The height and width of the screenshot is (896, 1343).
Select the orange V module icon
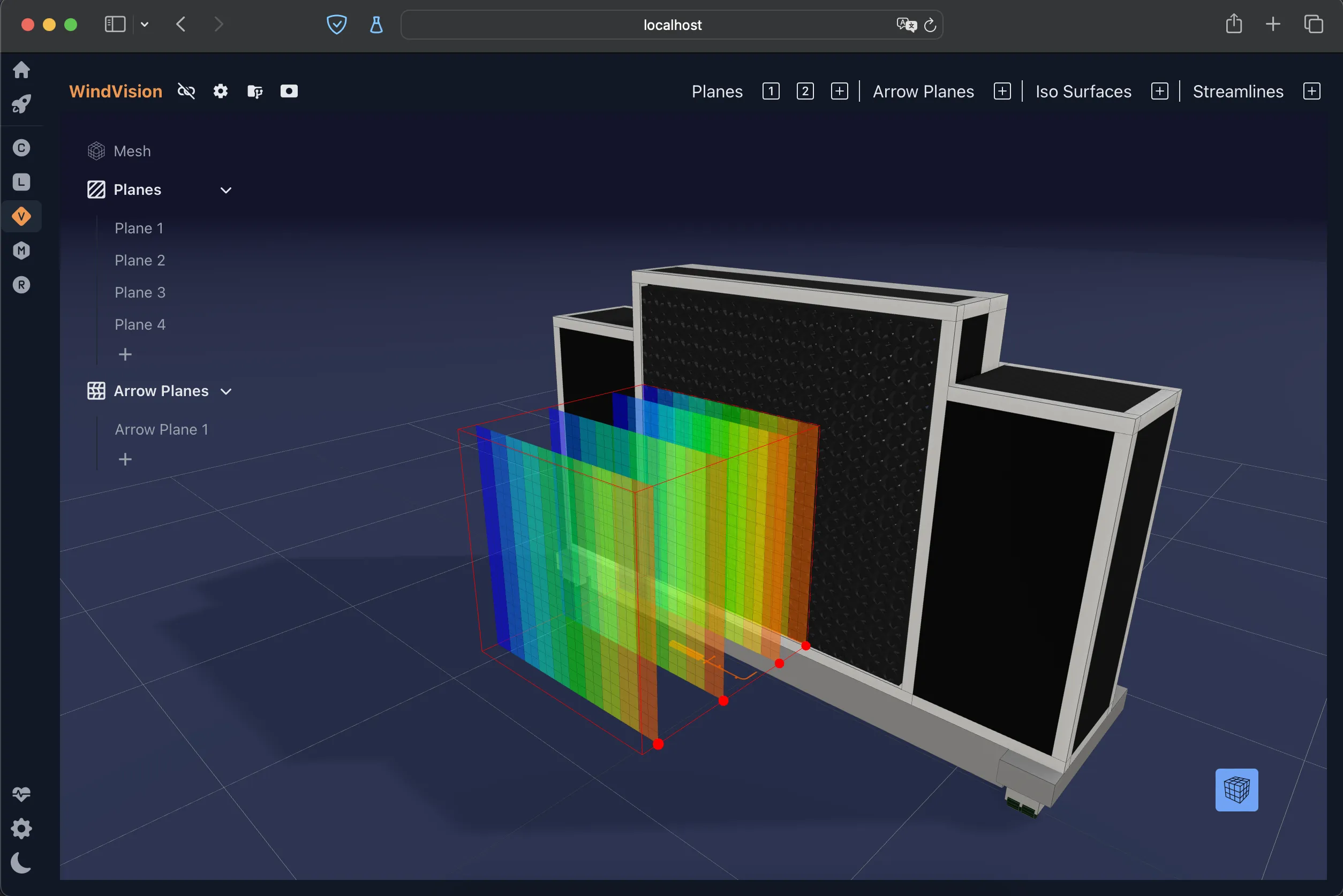(x=22, y=217)
